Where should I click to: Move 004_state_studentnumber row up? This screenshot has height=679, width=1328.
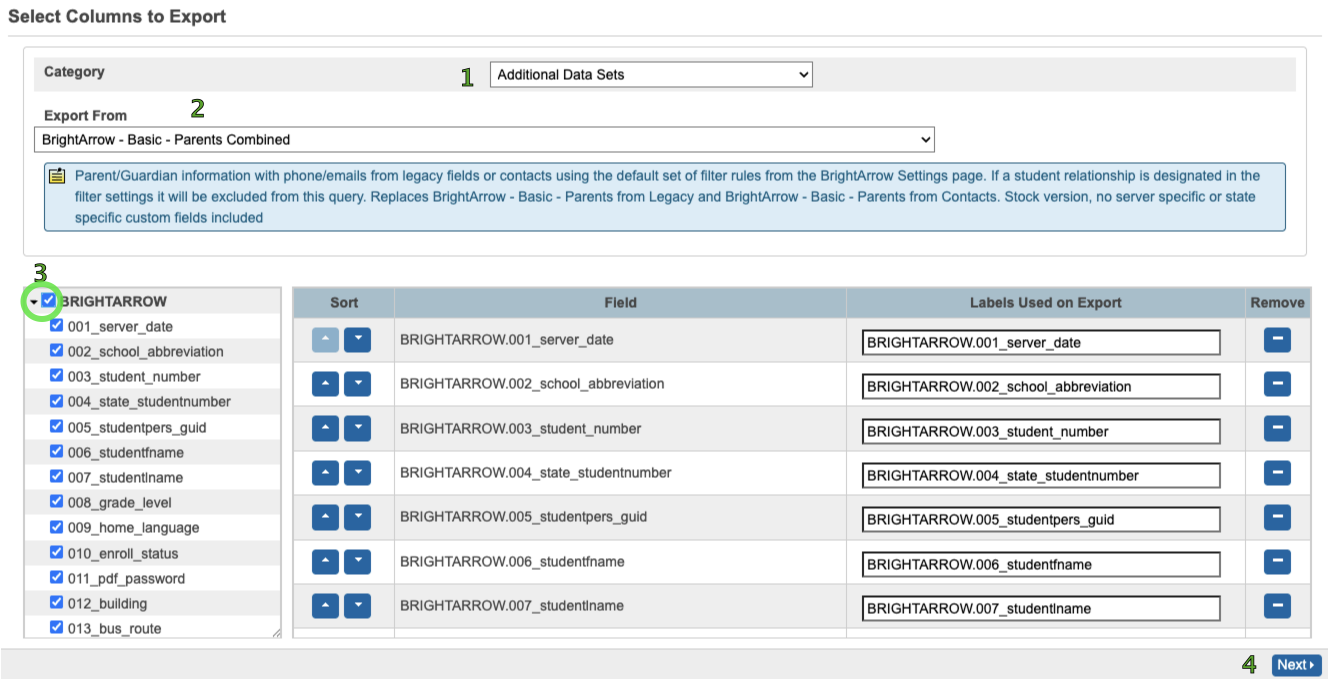[x=326, y=473]
